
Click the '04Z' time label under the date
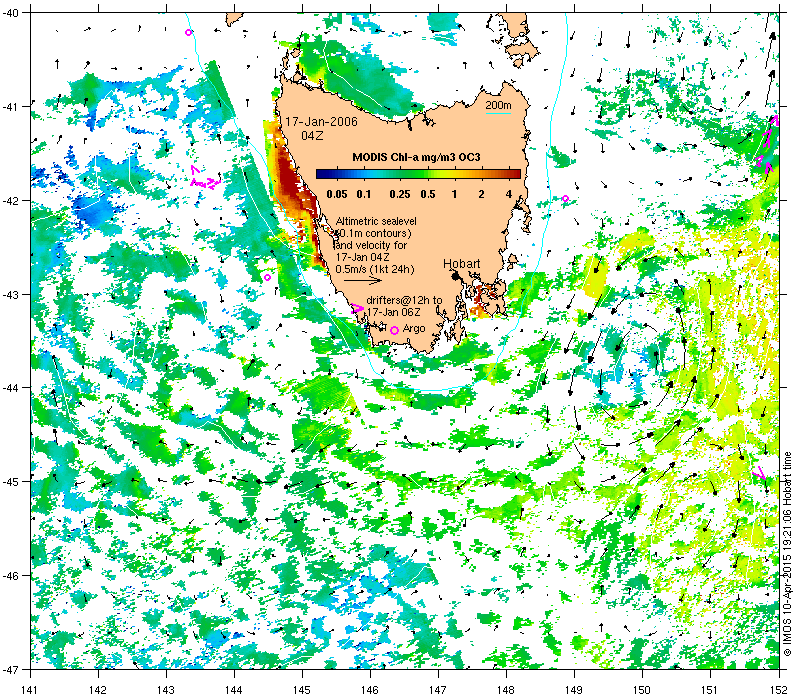coord(312,136)
